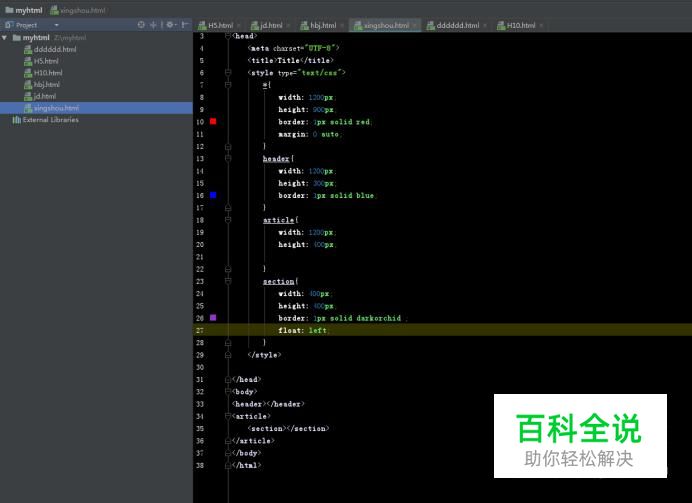Screen dimensions: 692x503
Task: Fold the CSS rule starting at line 7
Action: tap(228, 85)
